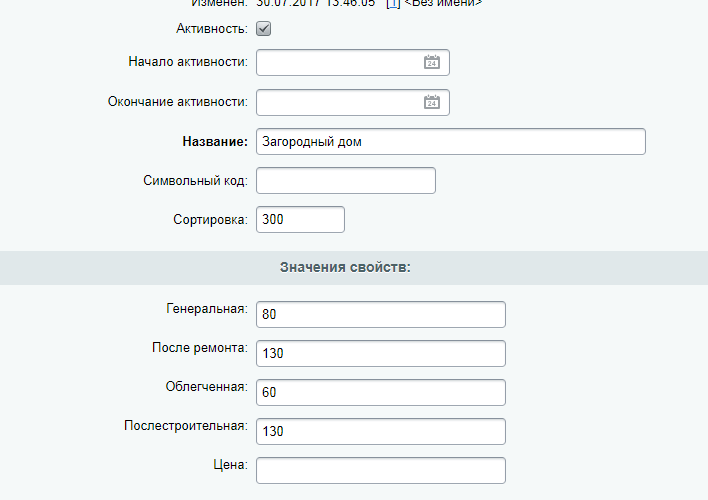The height and width of the screenshot is (500, 708).
Task: Click the Генеральная value field
Action: [380, 314]
